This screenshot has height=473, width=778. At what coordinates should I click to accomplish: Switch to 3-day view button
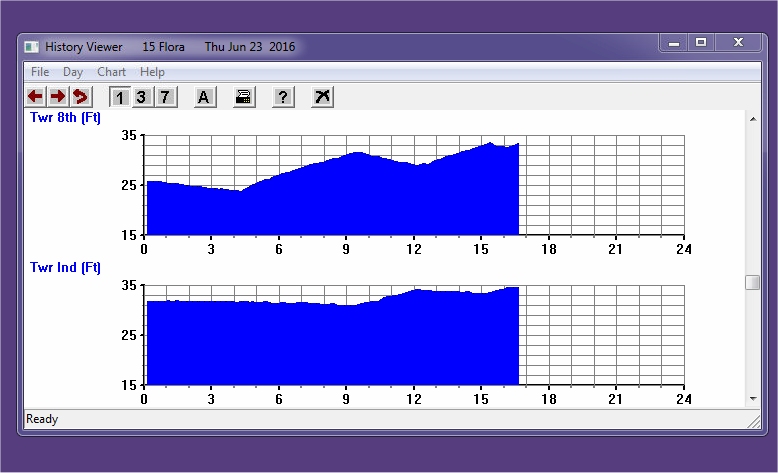coord(142,97)
